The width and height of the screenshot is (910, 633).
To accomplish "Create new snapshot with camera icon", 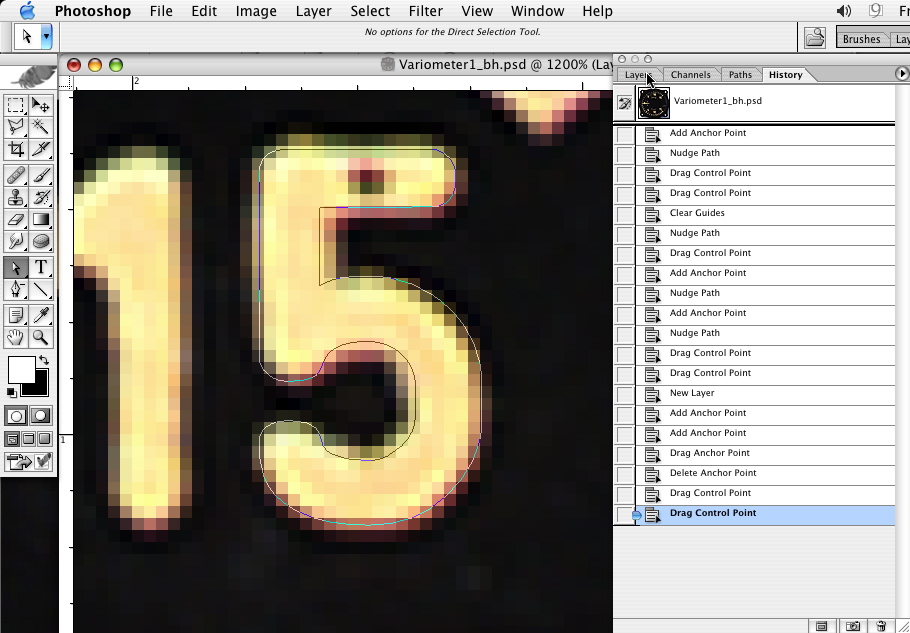I will coord(853,626).
